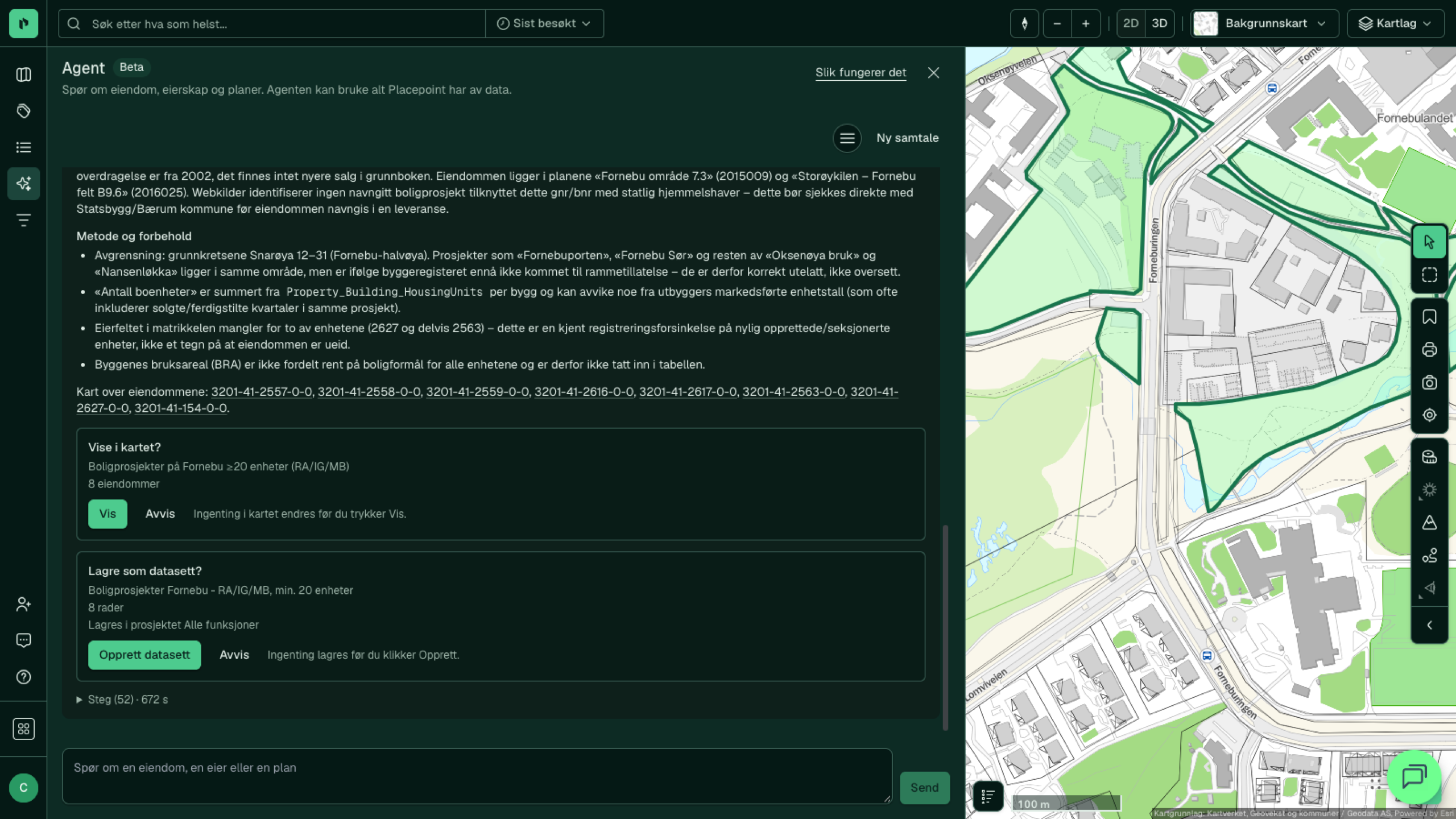Image resolution: width=1456 pixels, height=819 pixels.
Task: Expand the Steg (52) details
Action: coord(122,700)
